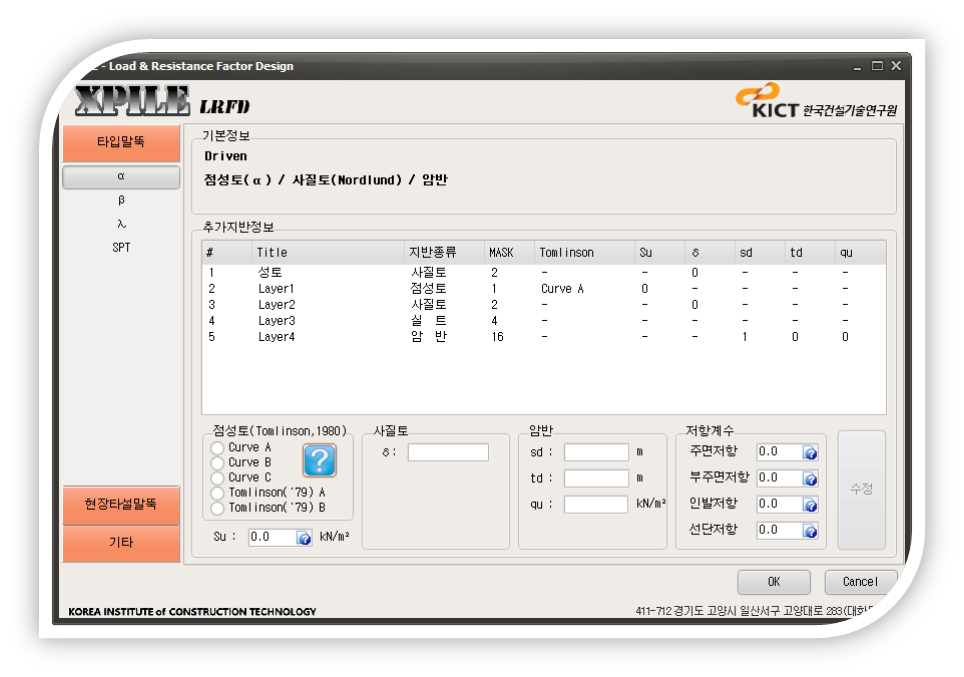Screen dimensions: 964x677
Task: Click the δ column header
Action: [710, 253]
